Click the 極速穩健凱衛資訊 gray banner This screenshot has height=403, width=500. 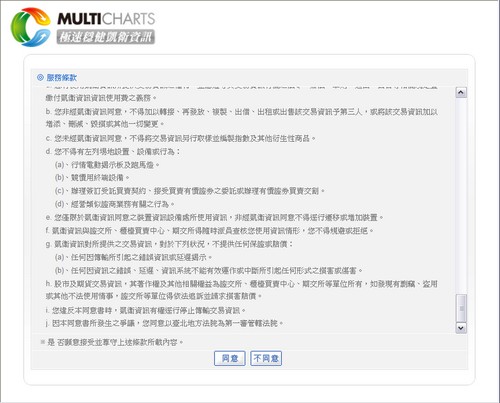[x=106, y=37]
